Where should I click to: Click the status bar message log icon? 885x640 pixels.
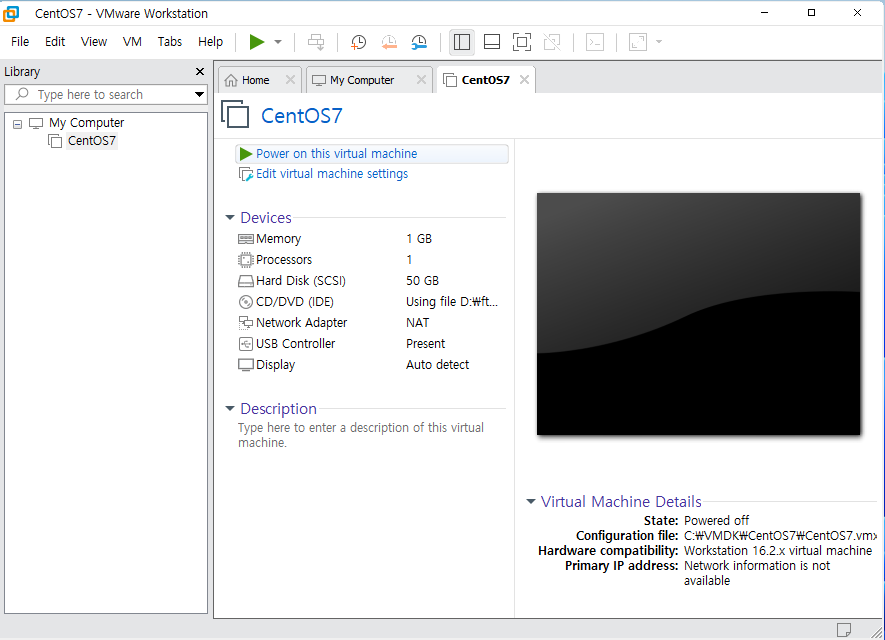[844, 629]
